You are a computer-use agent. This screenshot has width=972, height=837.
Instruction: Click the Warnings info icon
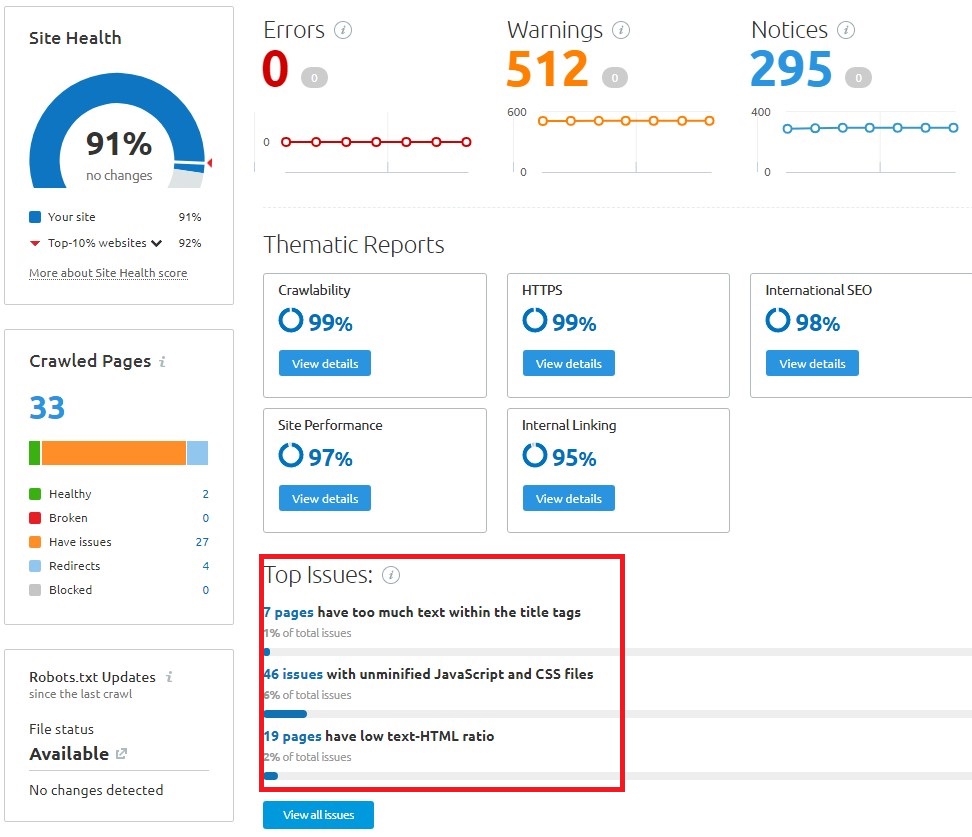tap(622, 30)
